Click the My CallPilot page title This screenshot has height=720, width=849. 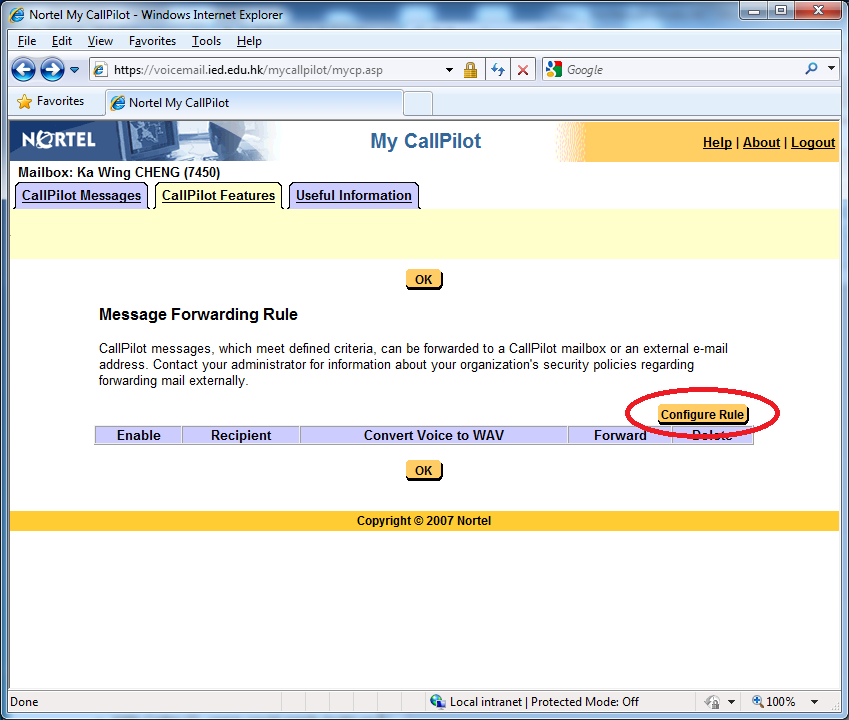coord(426,141)
